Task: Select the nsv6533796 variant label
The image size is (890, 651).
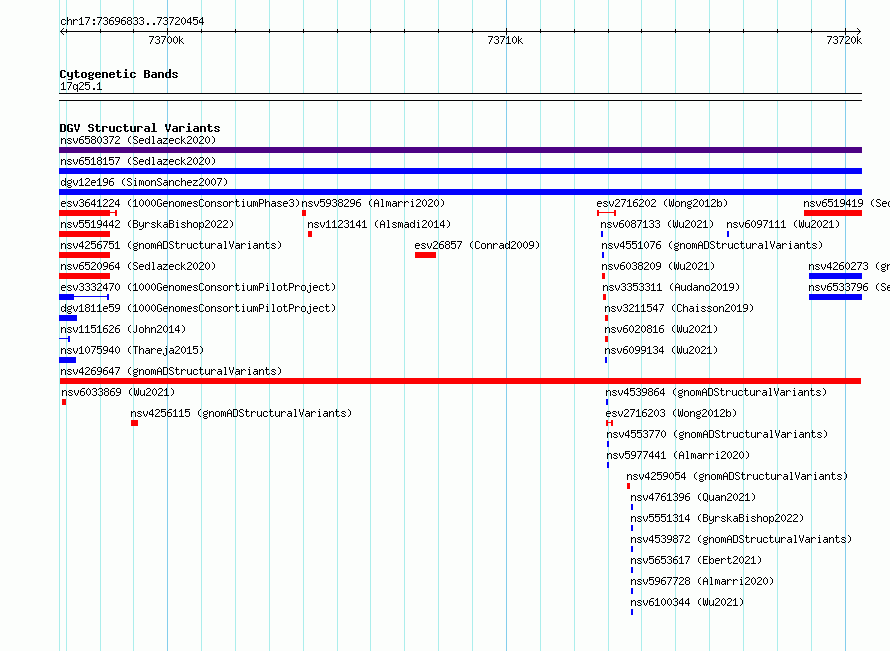Action: click(849, 287)
